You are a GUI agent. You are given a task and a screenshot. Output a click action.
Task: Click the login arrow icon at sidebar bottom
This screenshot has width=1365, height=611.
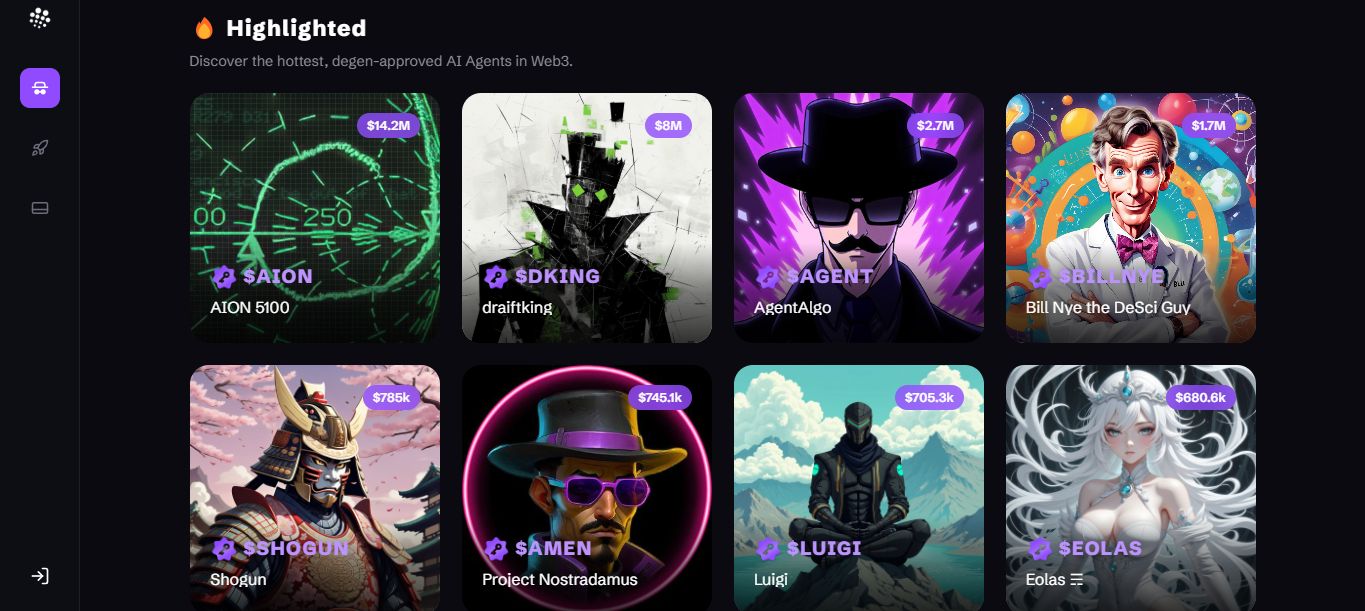pos(40,576)
